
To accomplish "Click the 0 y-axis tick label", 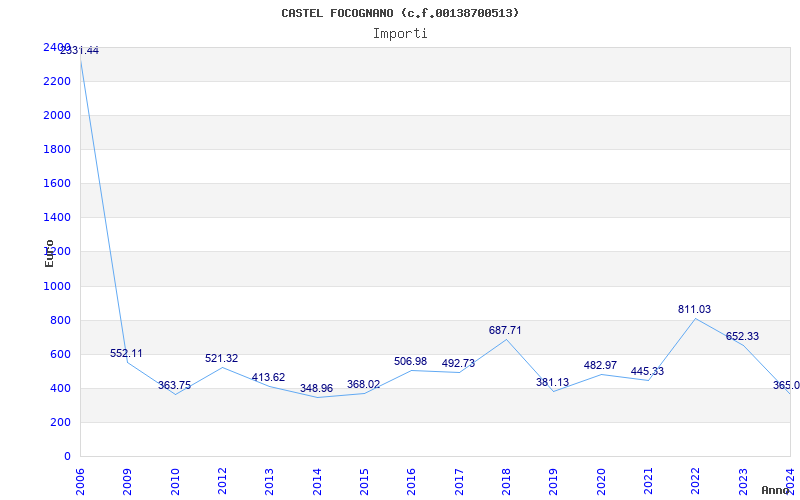I will pyautogui.click(x=67, y=456).
